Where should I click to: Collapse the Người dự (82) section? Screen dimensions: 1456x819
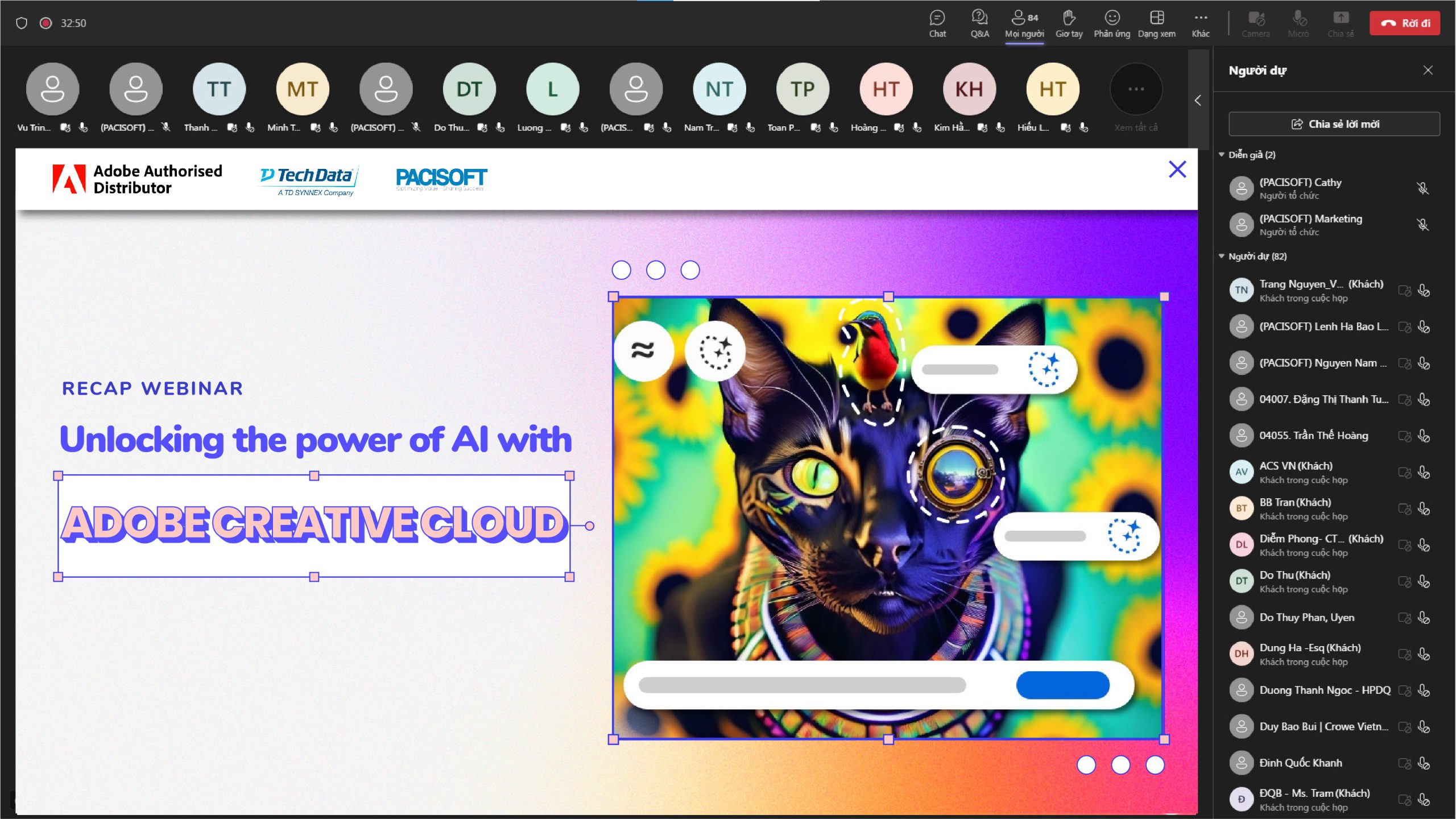coord(1221,257)
